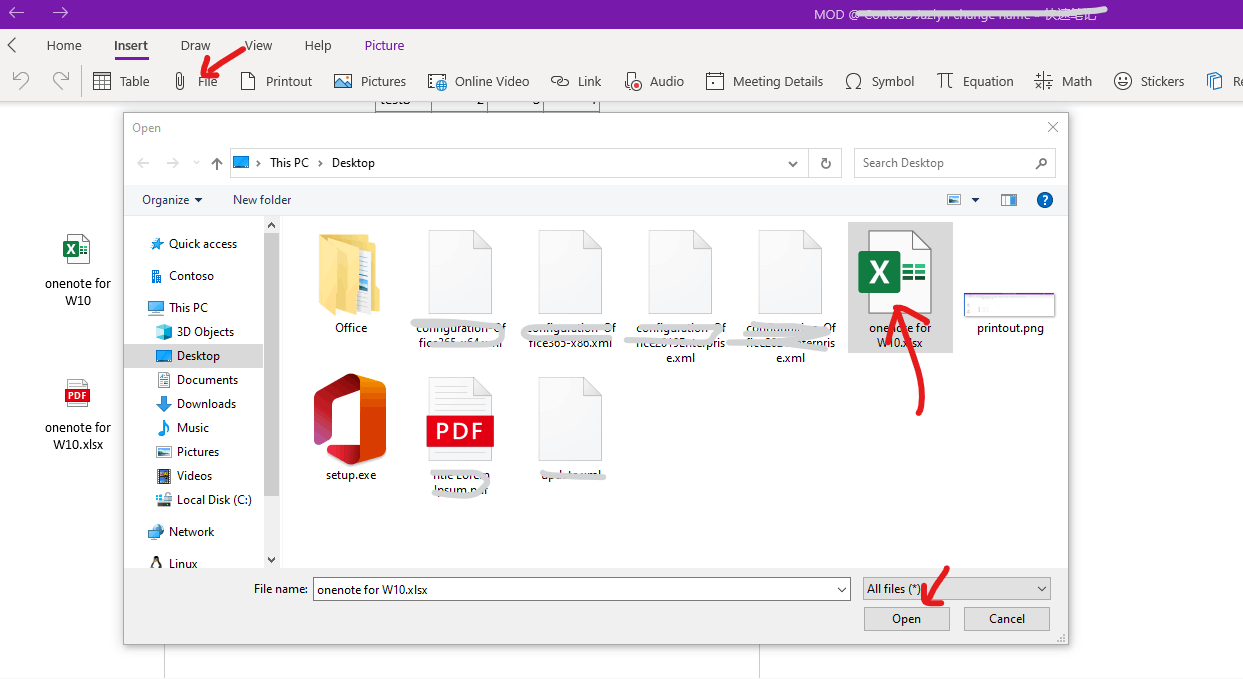Screen dimensions: 1243x679
Task: Collapse navigation with the chevron beside Home
Action: pyautogui.click(x=12, y=45)
